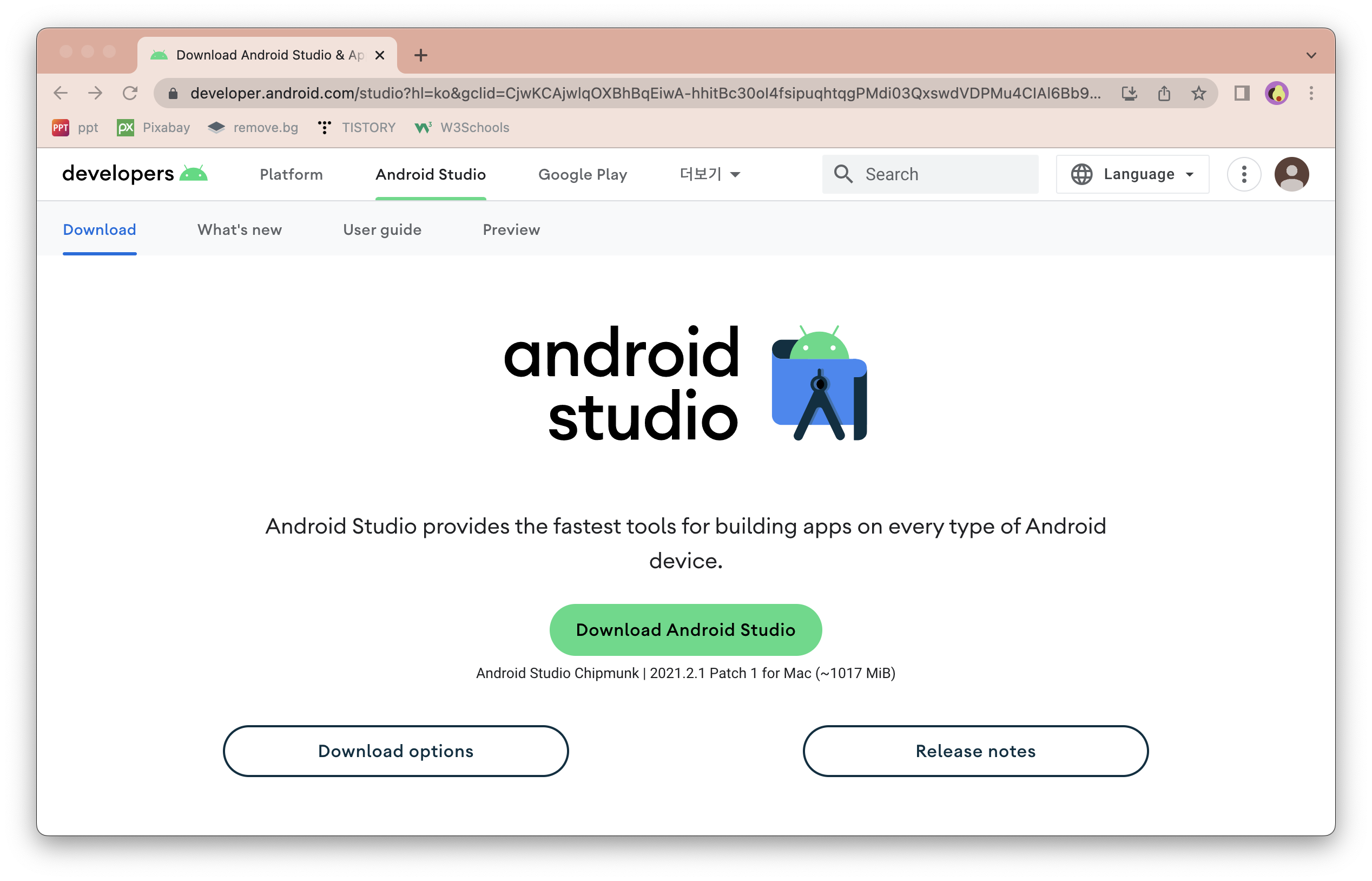Close the Download Android Studio tab
Screen dimensions: 1372x881
point(380,56)
